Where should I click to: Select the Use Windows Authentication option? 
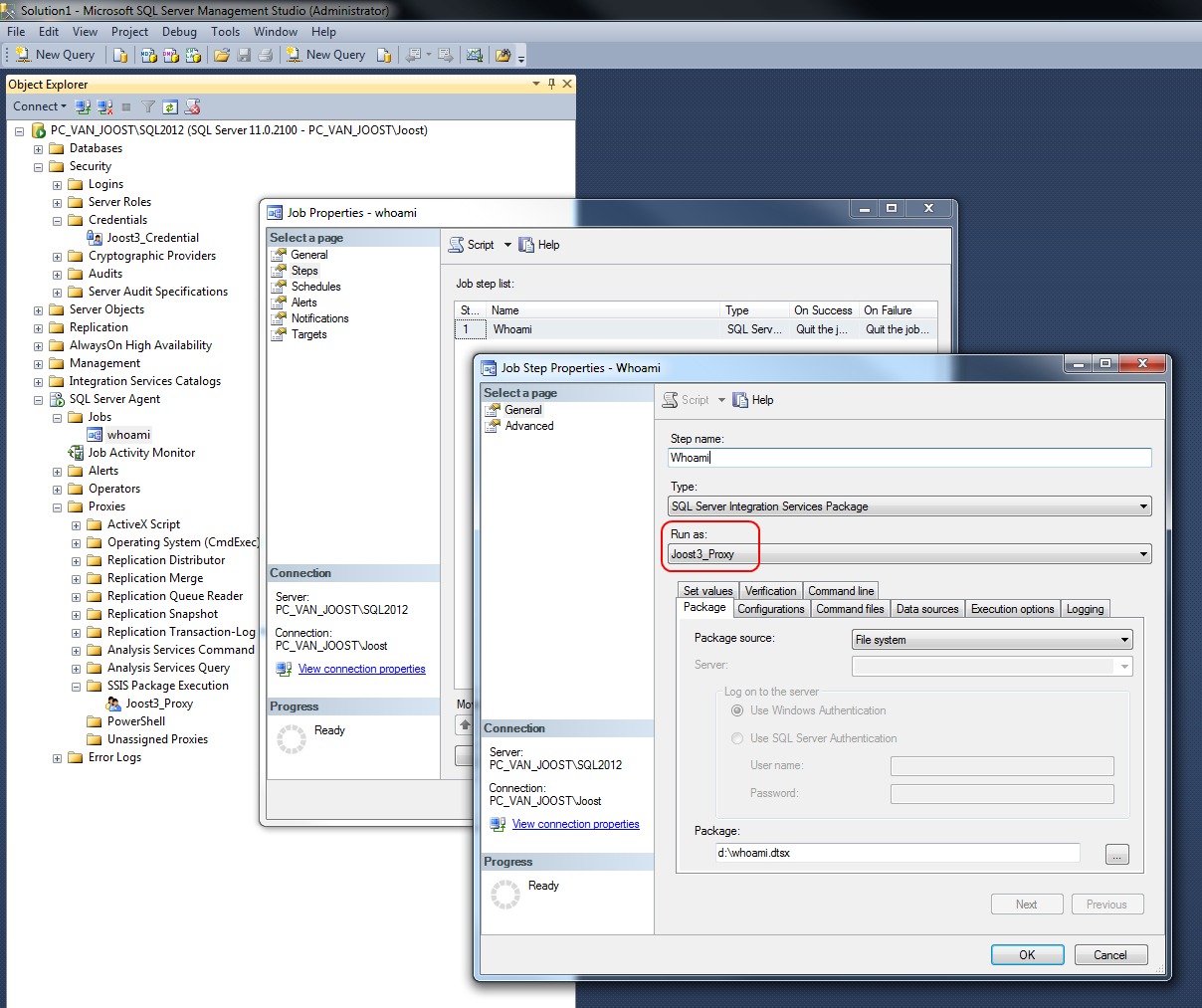(737, 710)
